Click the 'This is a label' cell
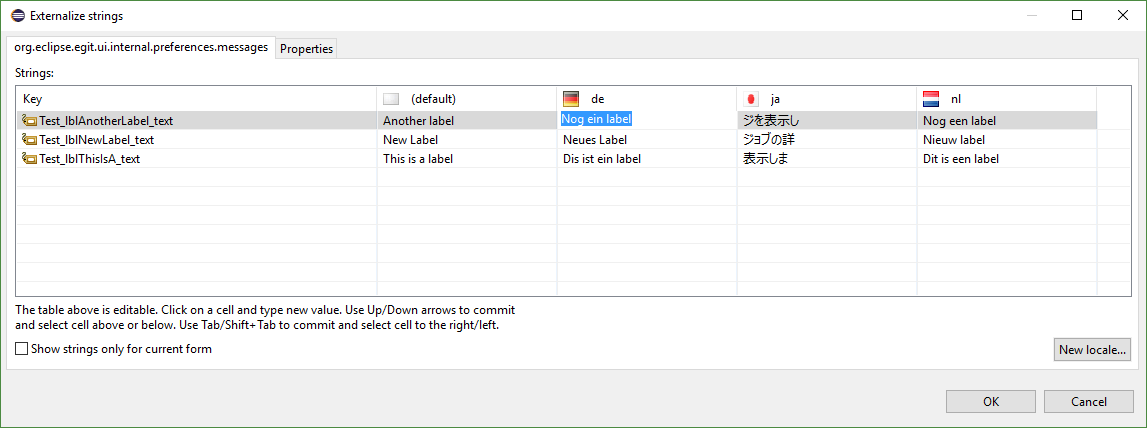This screenshot has height=428, width=1147. [467, 159]
